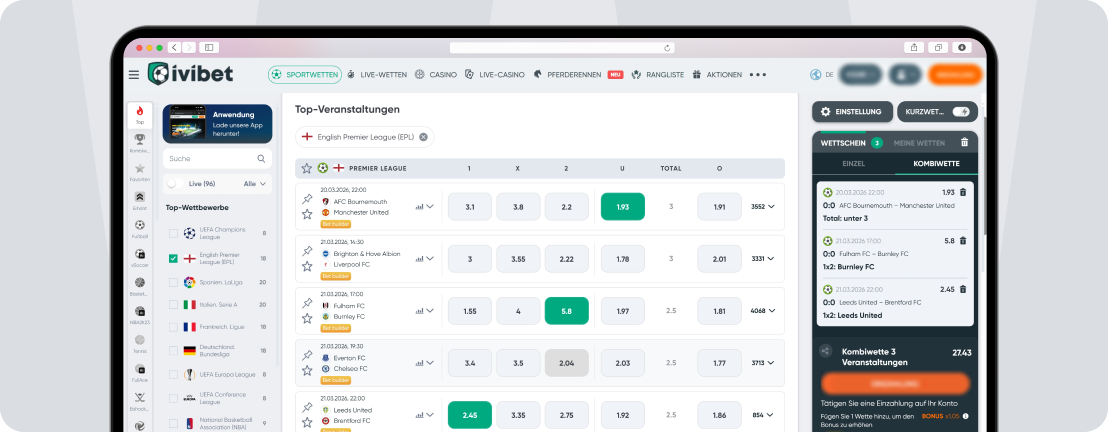Screen dimensions: 1108x432
Task: Favorite the Brighton vs Liverpool match star
Action: (x=307, y=266)
